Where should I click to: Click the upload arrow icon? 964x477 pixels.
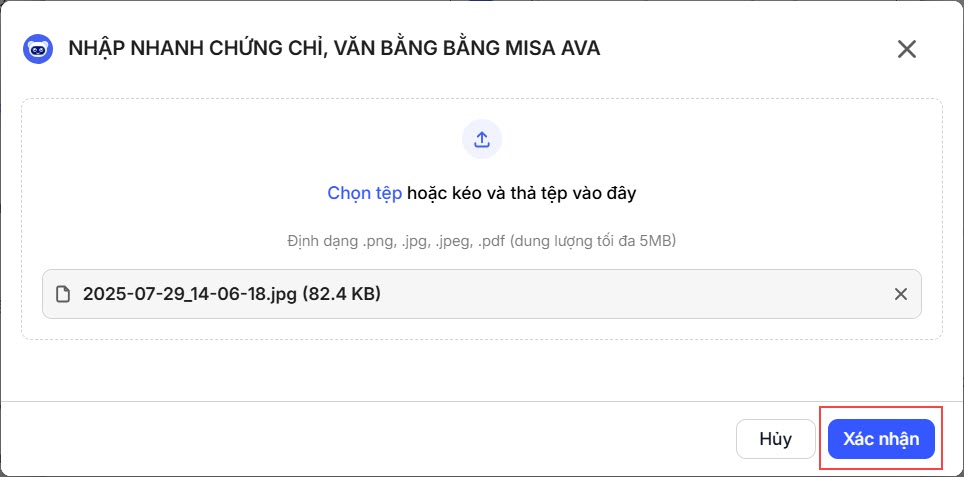481,139
